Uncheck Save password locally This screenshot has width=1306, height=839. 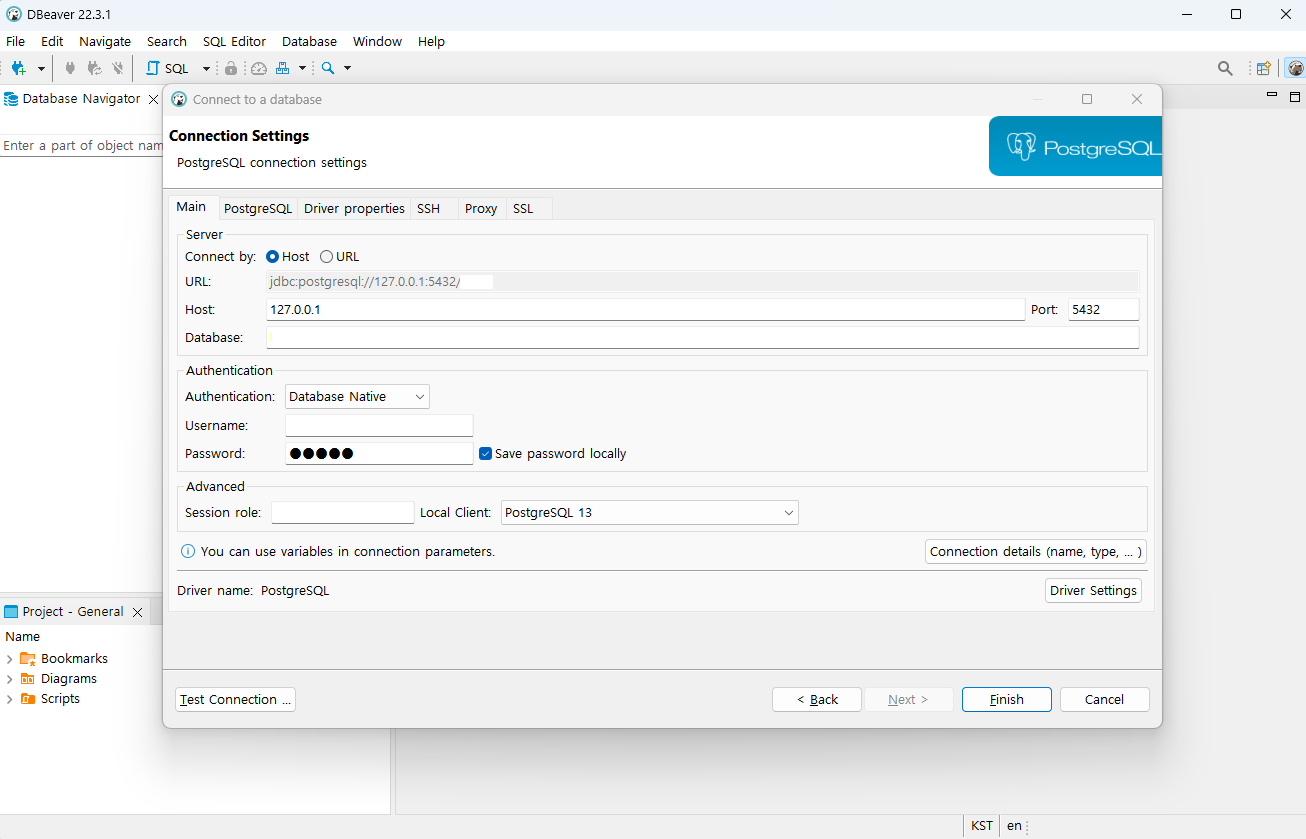click(486, 453)
